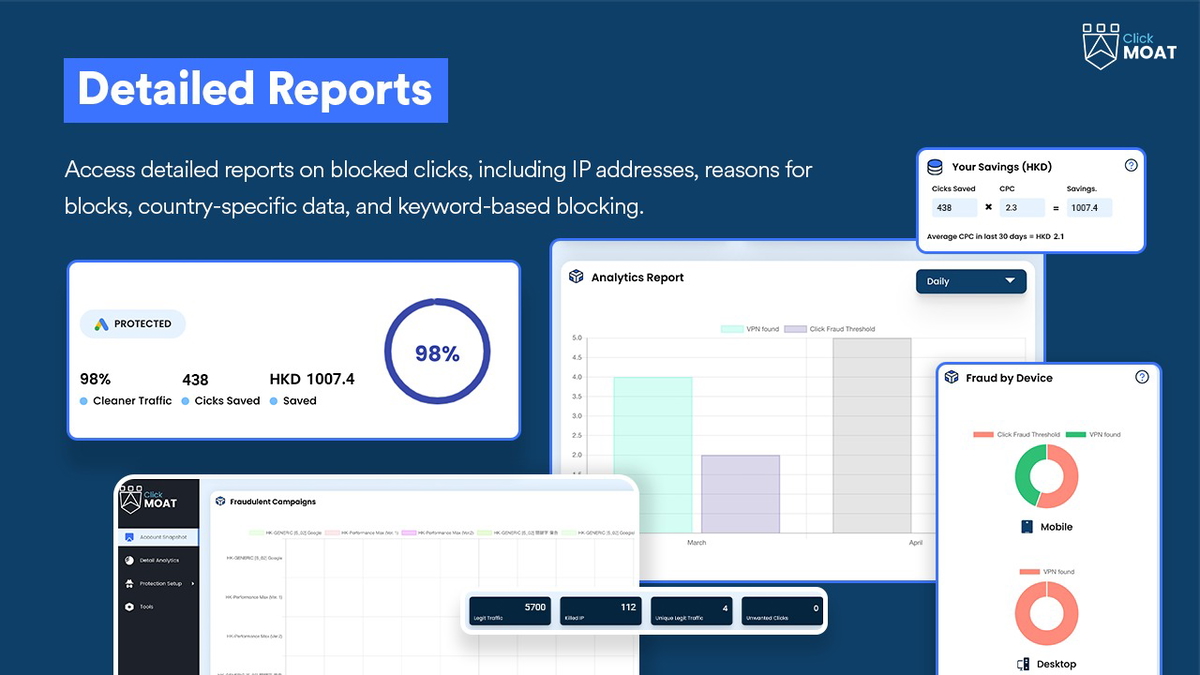Open the Daily dropdown in Analytics Report
The height and width of the screenshot is (675, 1200).
pos(970,281)
